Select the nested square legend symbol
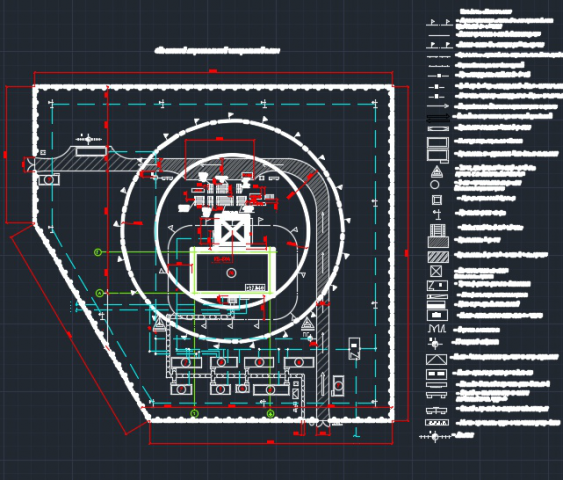Image resolution: width=563 pixels, height=480 pixels. [x=437, y=200]
